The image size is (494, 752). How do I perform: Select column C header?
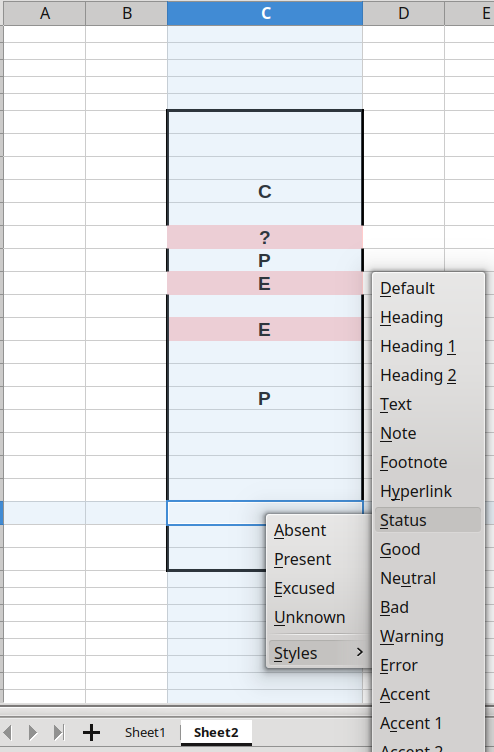[x=265, y=13]
